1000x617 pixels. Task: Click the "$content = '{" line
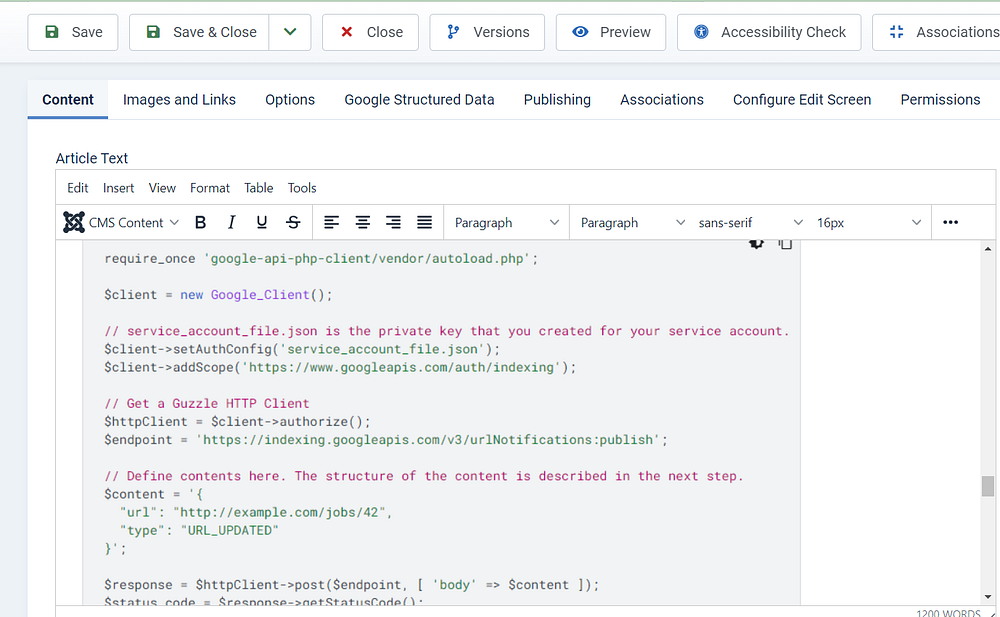coord(153,494)
